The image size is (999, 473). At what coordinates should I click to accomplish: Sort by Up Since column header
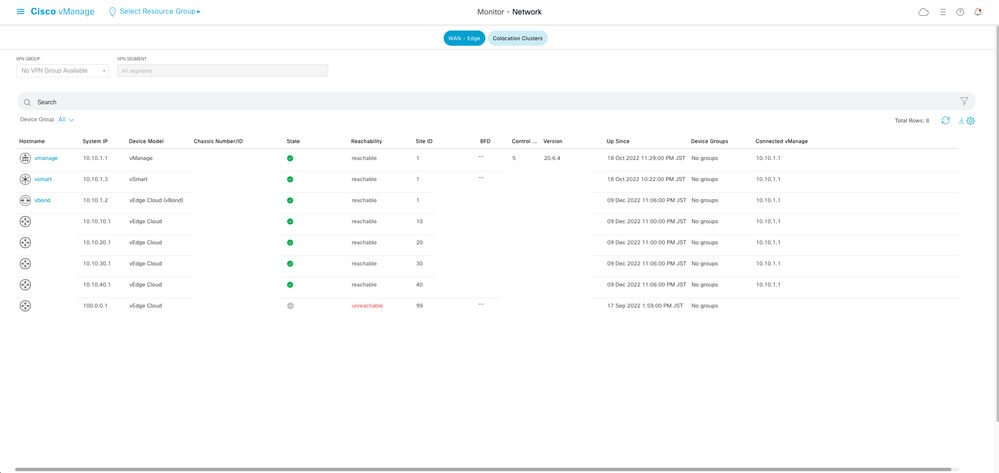coord(618,141)
